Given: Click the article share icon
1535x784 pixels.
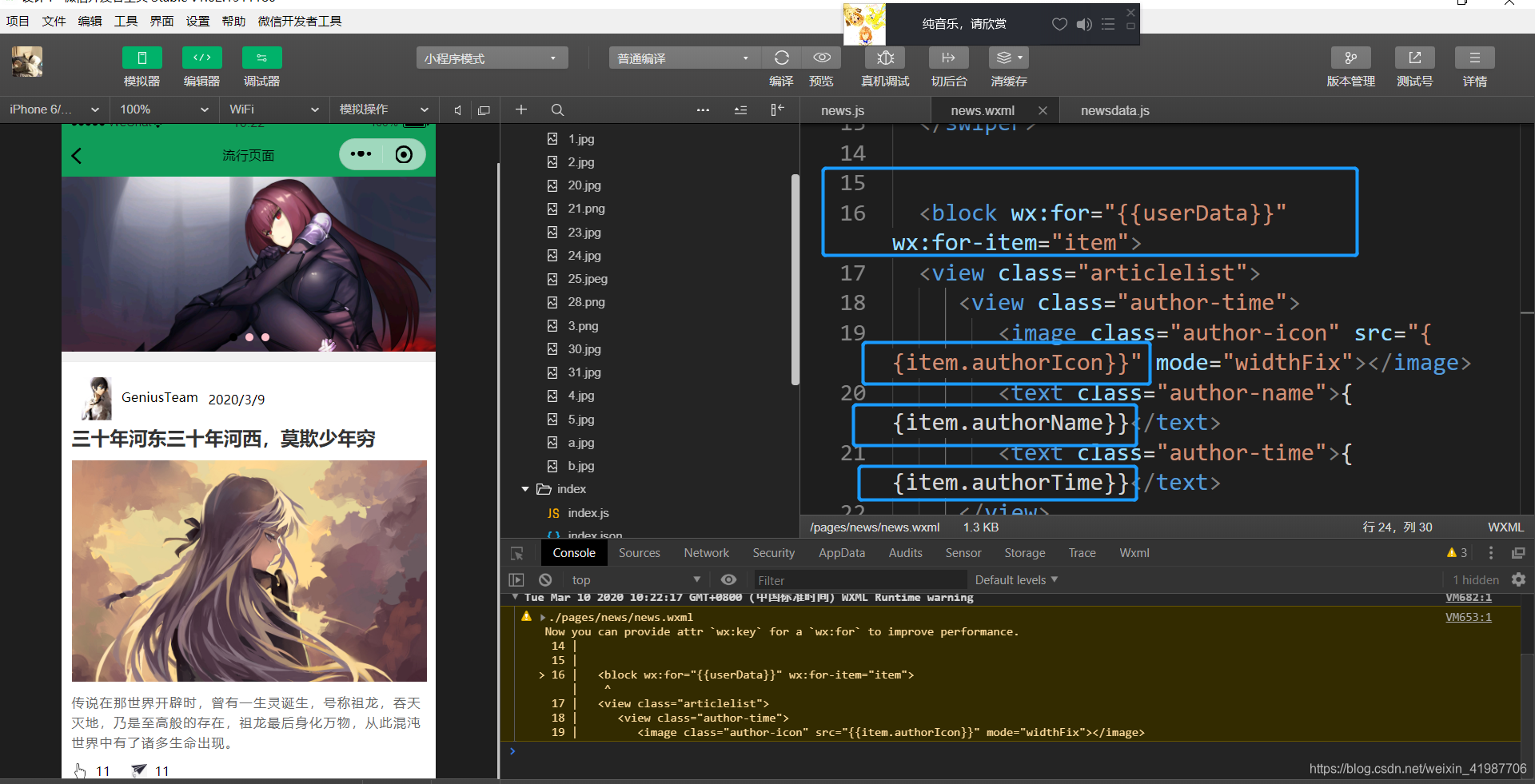Looking at the screenshot, I should (139, 770).
